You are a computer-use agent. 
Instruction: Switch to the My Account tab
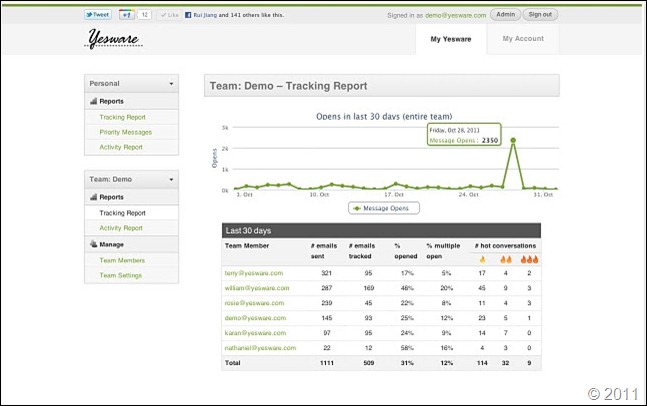coord(523,39)
